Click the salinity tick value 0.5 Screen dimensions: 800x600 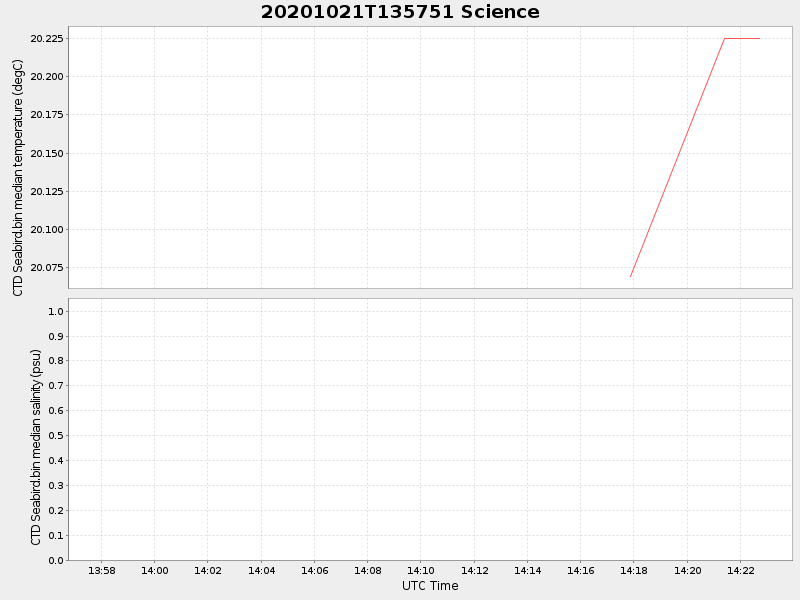(x=56, y=436)
